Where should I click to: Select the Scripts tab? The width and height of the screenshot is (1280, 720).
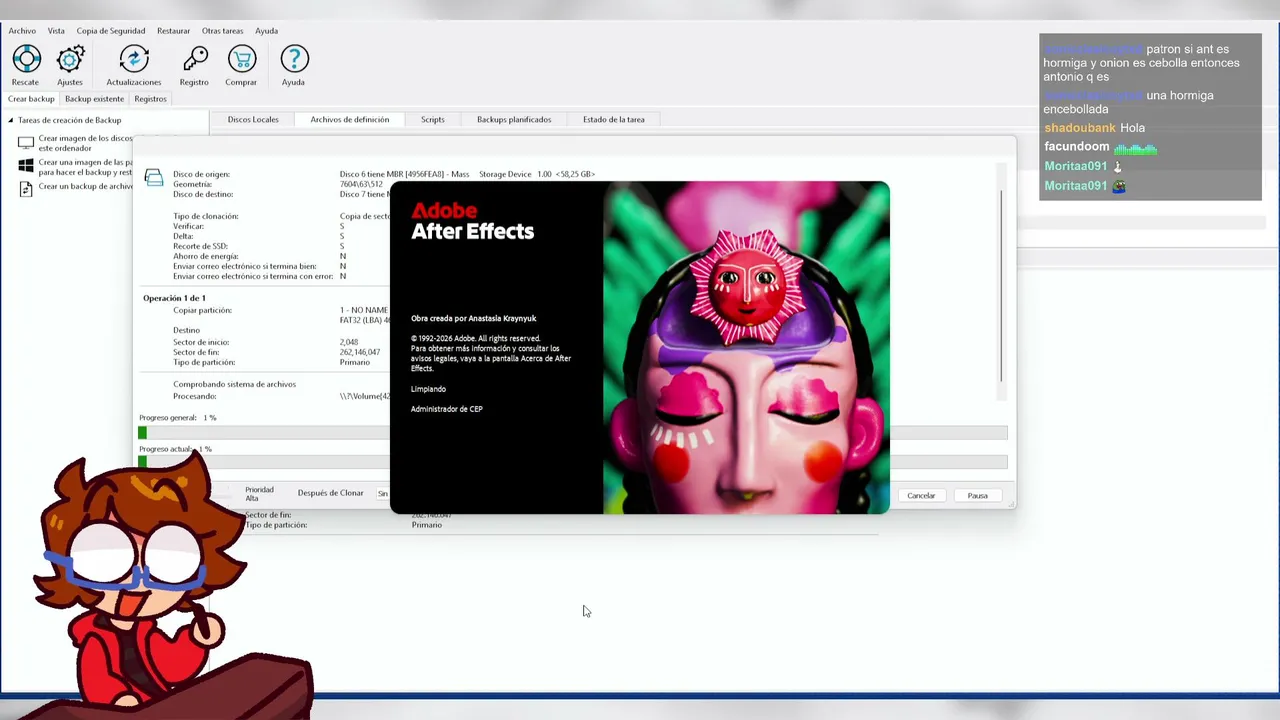[x=433, y=120]
